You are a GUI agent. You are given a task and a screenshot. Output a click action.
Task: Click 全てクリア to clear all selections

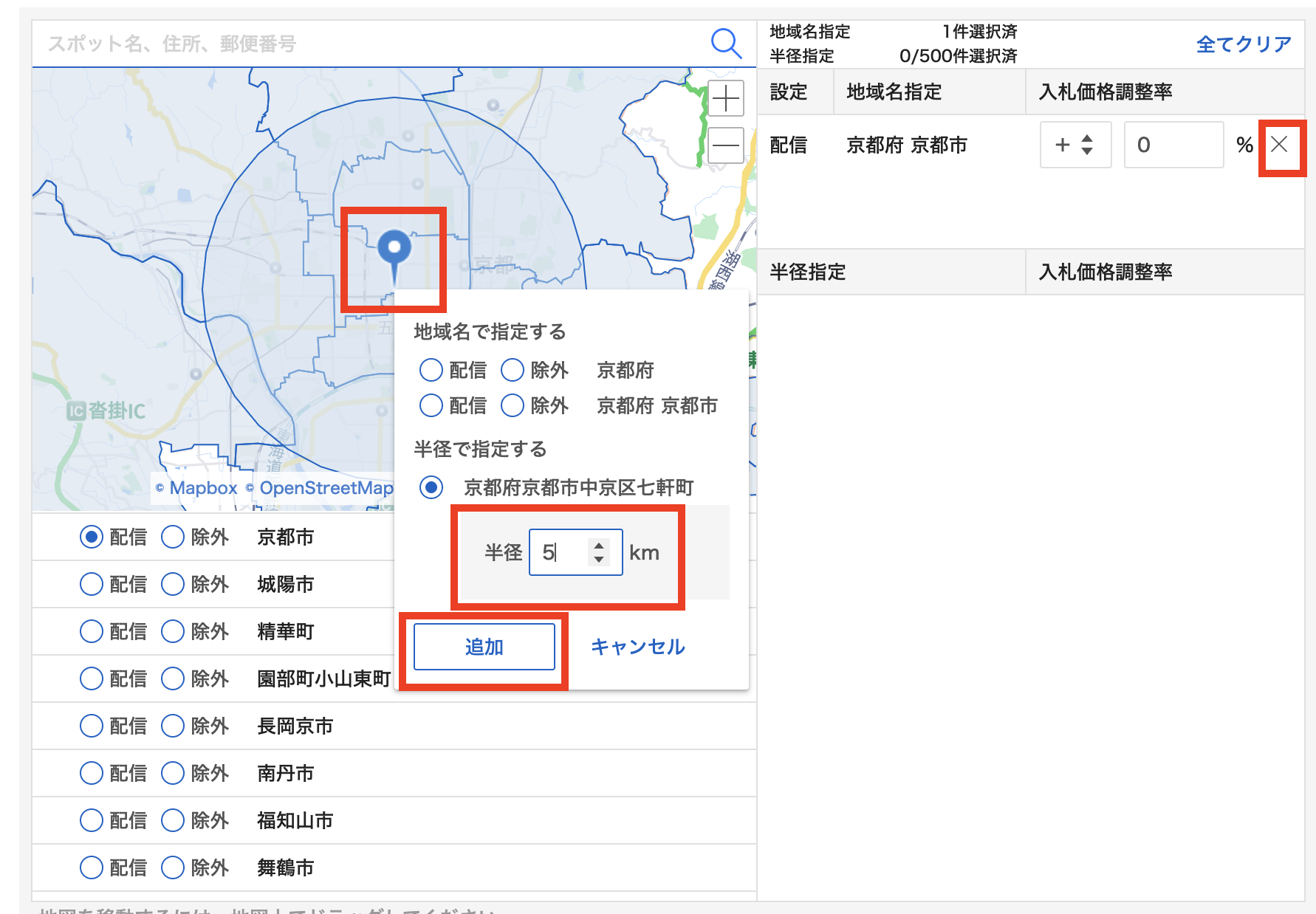tap(1243, 44)
